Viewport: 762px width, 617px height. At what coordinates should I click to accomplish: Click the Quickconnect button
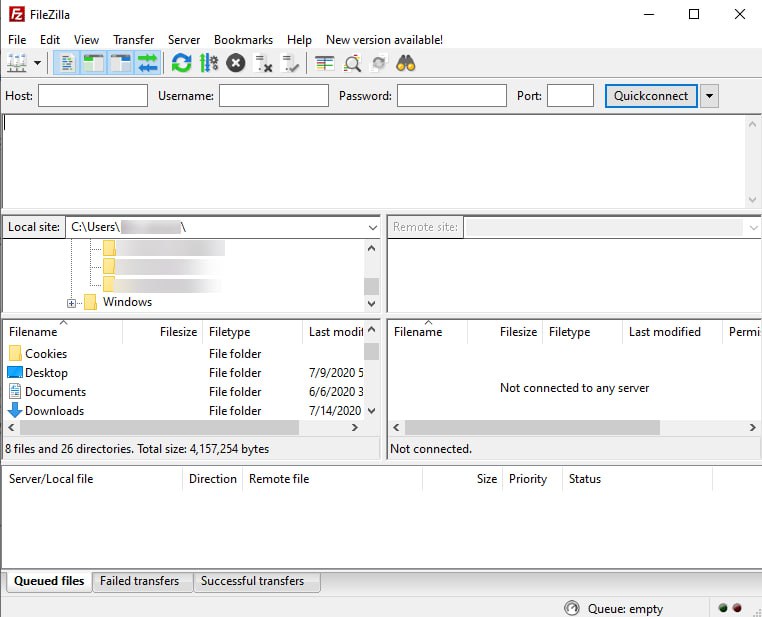point(651,96)
